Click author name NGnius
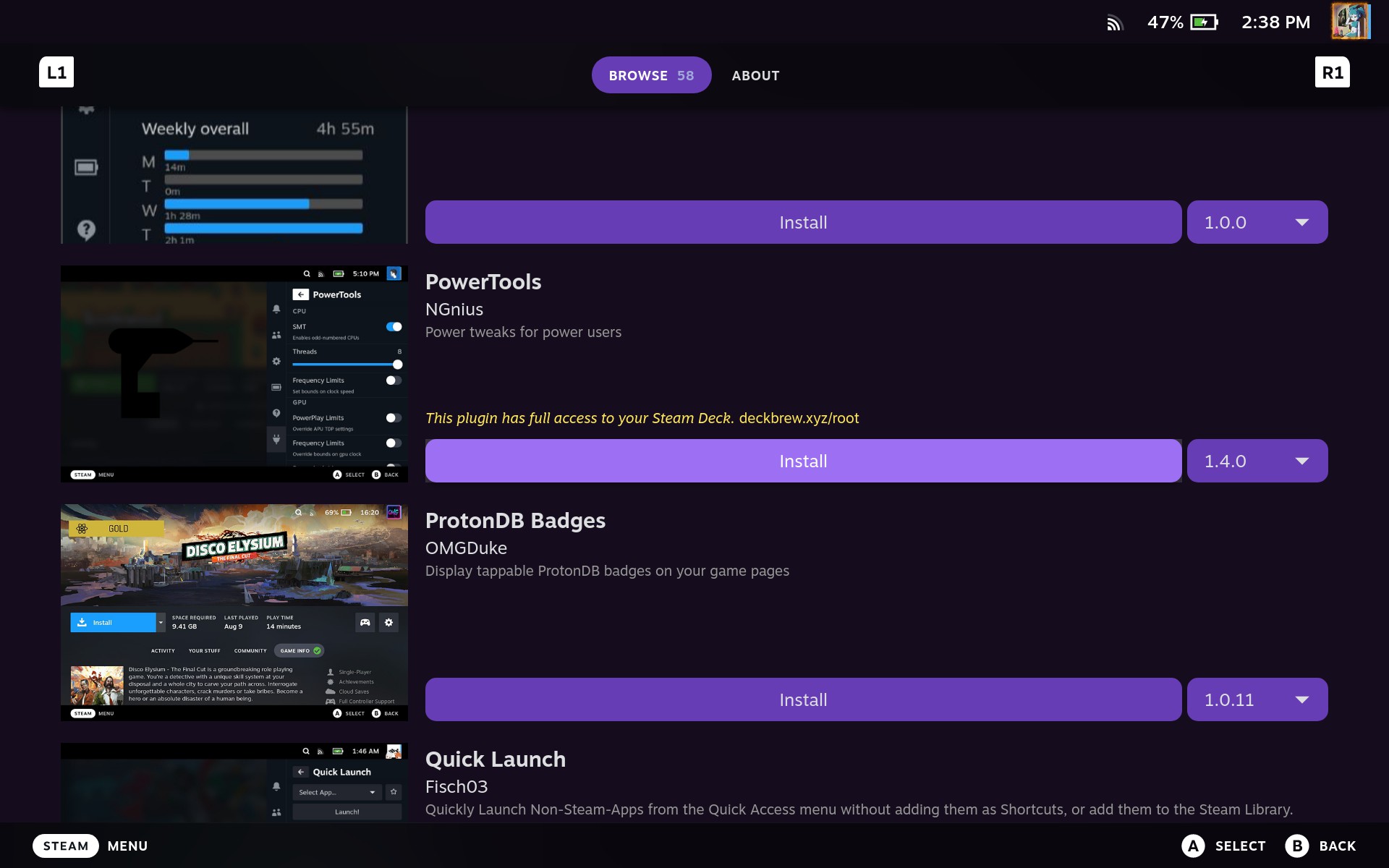Image resolution: width=1389 pixels, height=868 pixels. [x=454, y=310]
